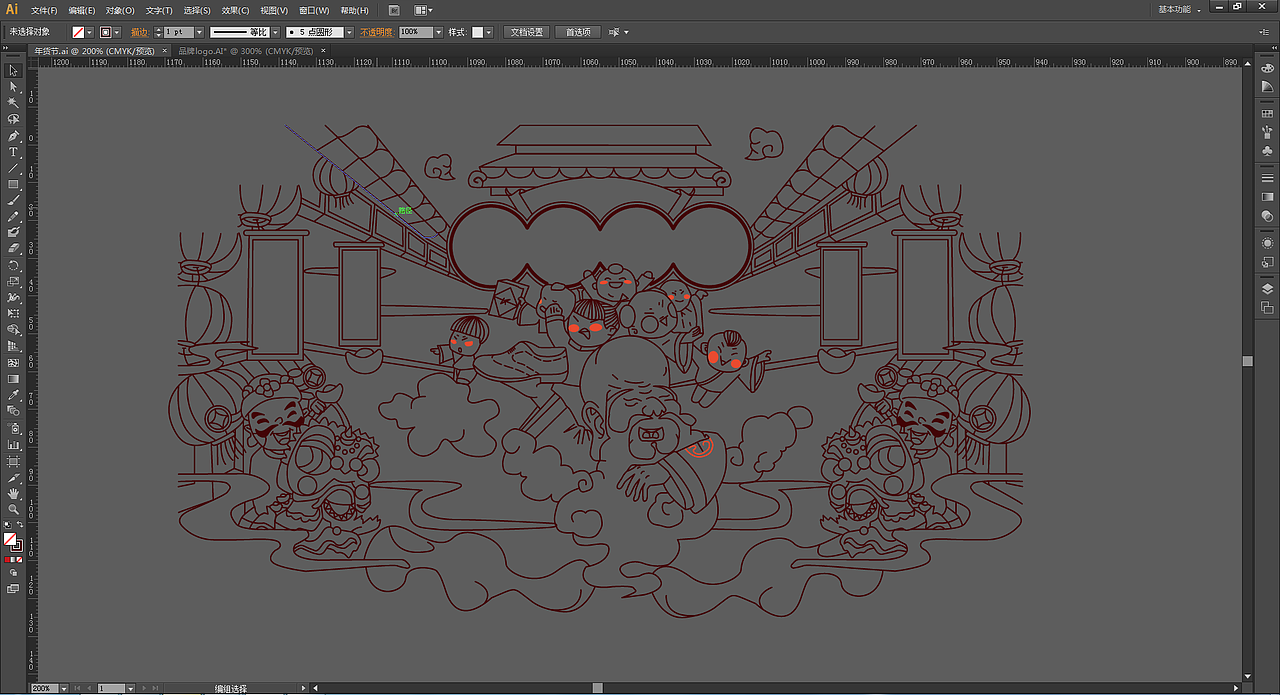Open the 效果(C) menu
Screen dimensions: 1280x695
point(236,10)
